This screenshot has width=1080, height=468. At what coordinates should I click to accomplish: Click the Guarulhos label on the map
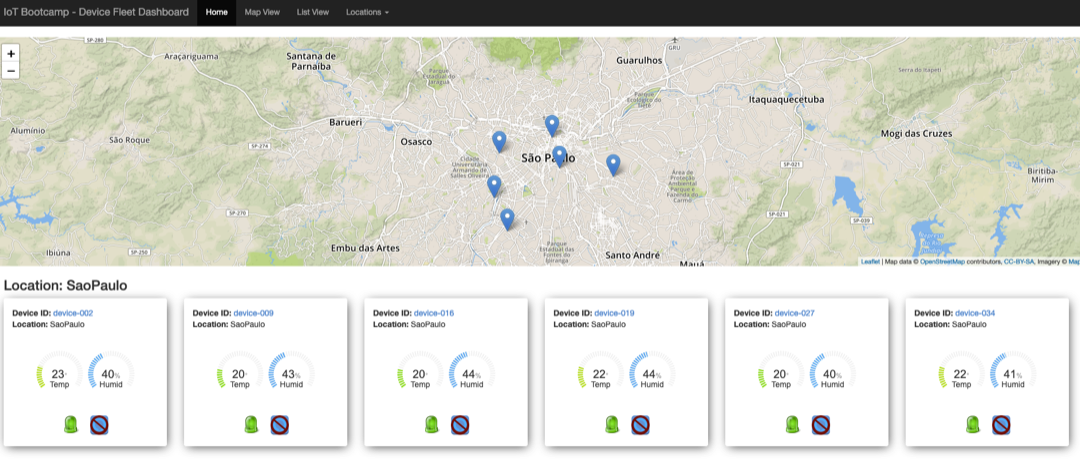pyautogui.click(x=639, y=60)
